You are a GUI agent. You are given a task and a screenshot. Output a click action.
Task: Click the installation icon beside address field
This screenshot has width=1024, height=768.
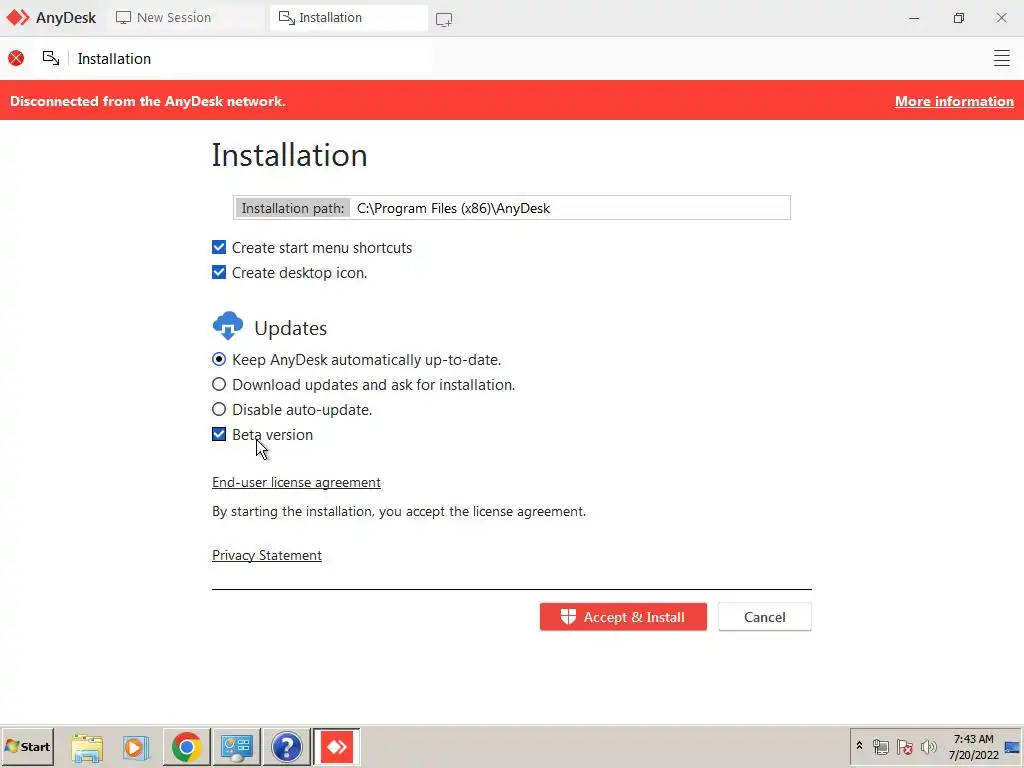click(x=51, y=59)
